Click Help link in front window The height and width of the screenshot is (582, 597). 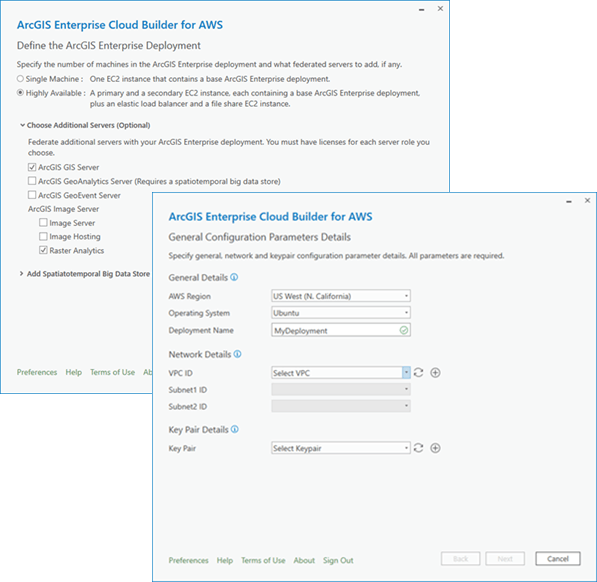(x=225, y=560)
